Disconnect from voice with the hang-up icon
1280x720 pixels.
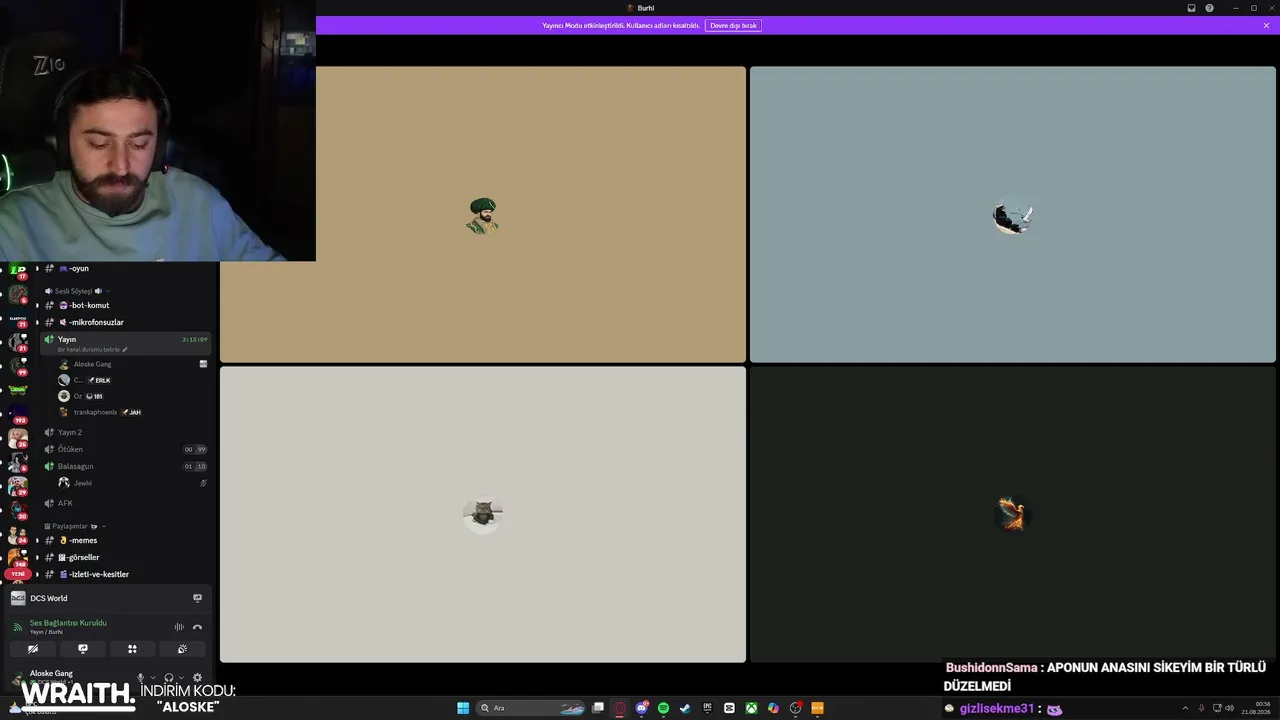[x=197, y=627]
